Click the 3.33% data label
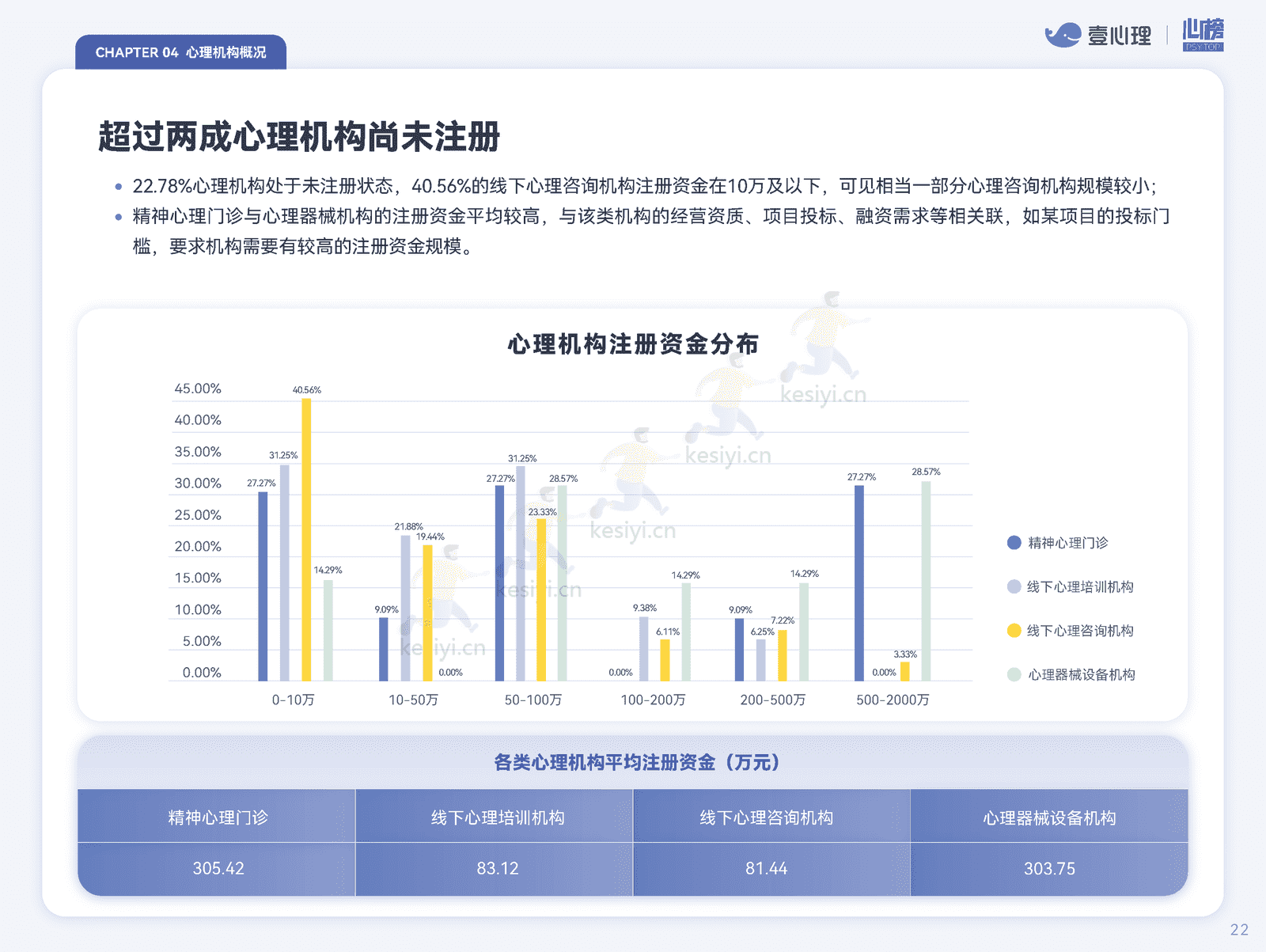This screenshot has width=1266, height=952. tap(905, 654)
